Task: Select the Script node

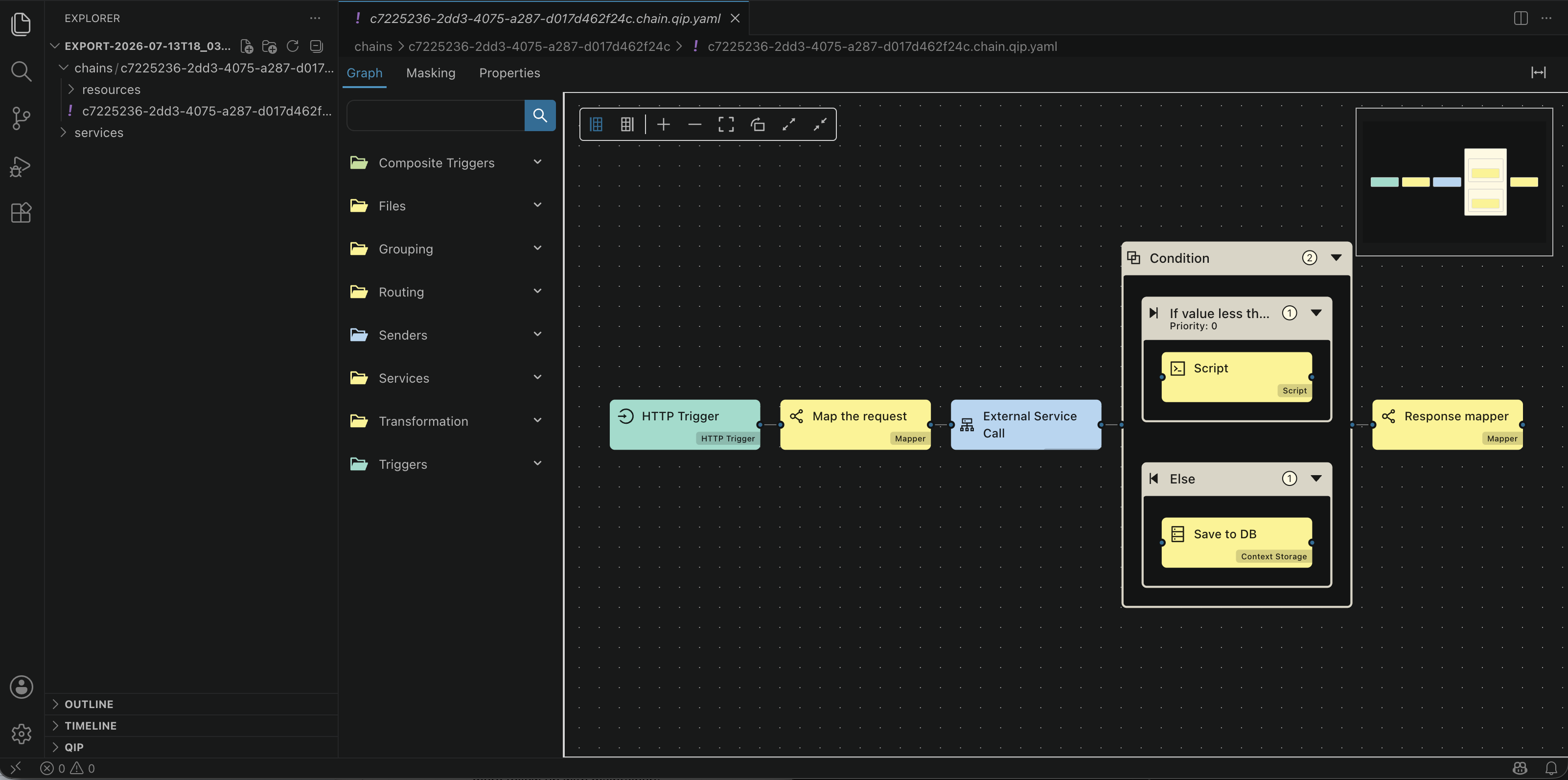Action: (1236, 377)
